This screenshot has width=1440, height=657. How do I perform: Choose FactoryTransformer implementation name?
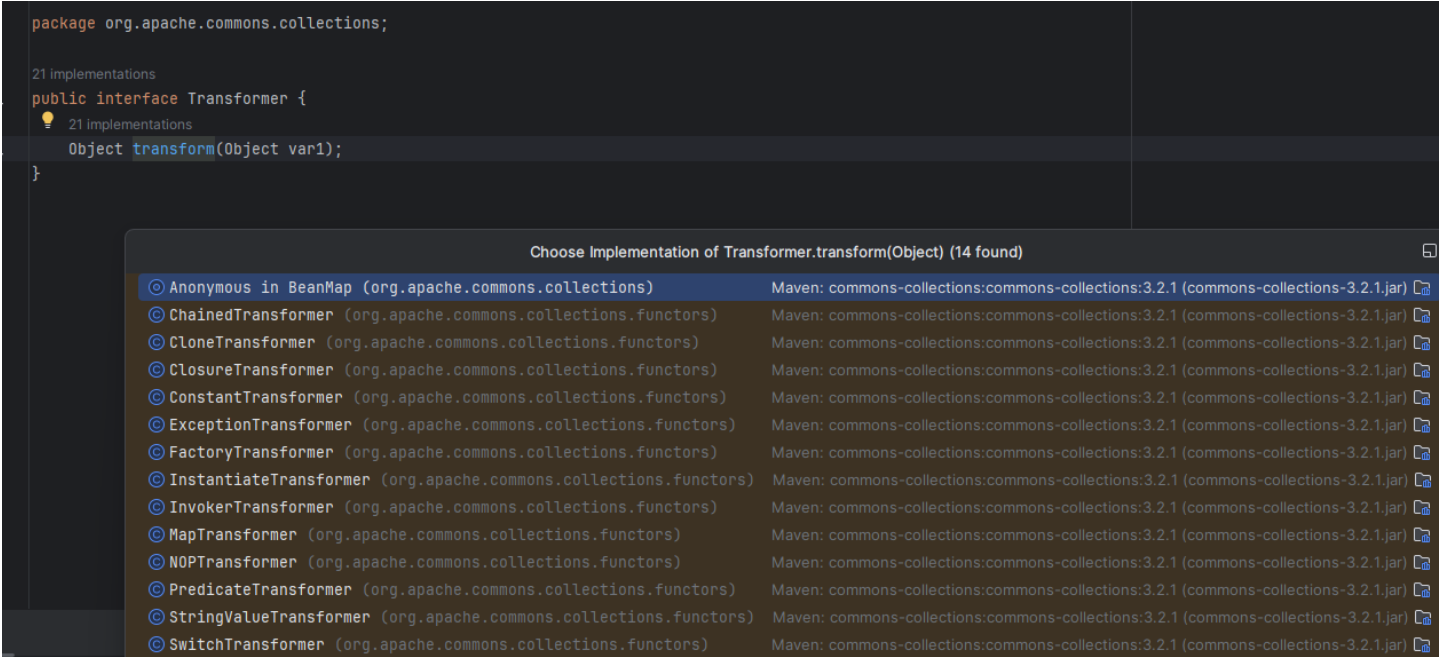(251, 452)
